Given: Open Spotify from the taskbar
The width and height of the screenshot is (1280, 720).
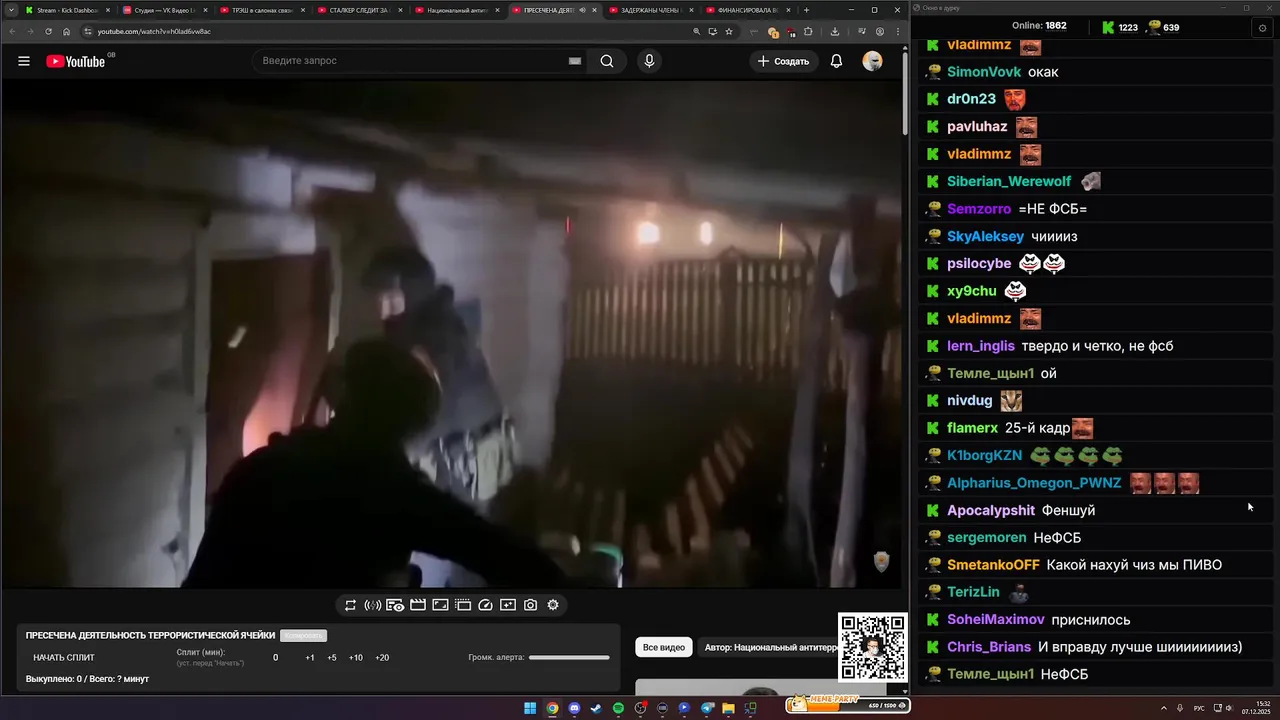Looking at the screenshot, I should coord(618,709).
